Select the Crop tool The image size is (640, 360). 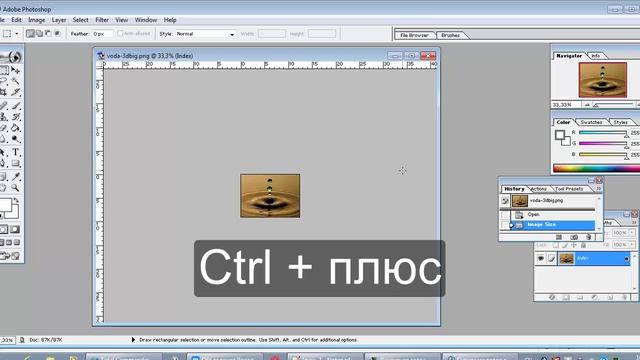click(3, 92)
